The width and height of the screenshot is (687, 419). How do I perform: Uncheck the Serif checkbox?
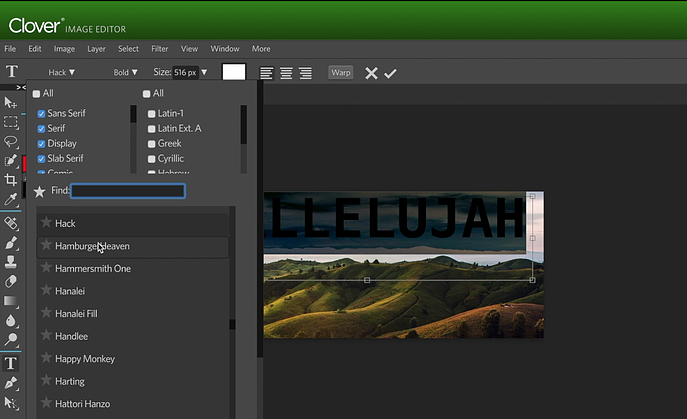click(41, 129)
